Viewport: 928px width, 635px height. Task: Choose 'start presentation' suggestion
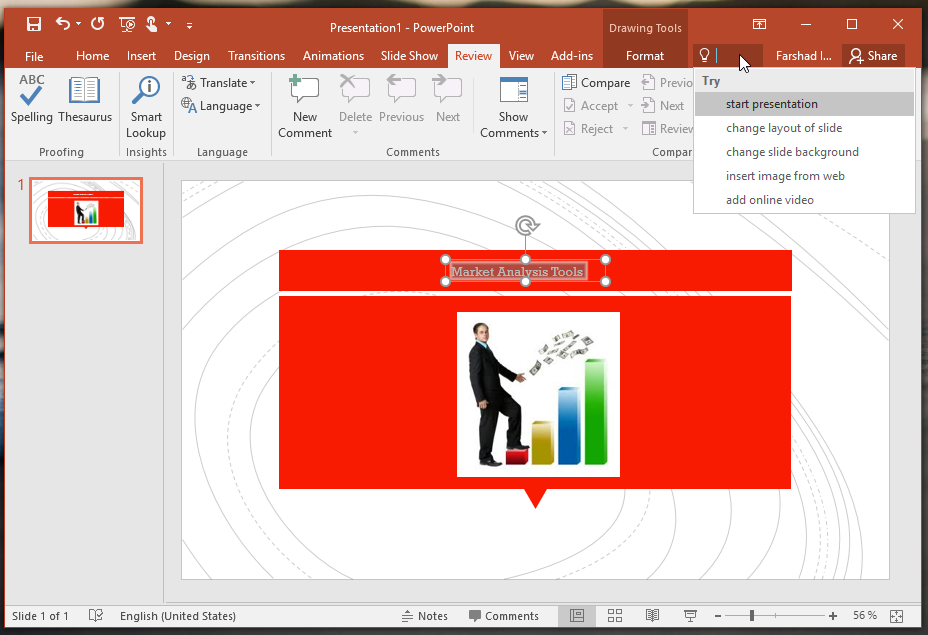771,104
